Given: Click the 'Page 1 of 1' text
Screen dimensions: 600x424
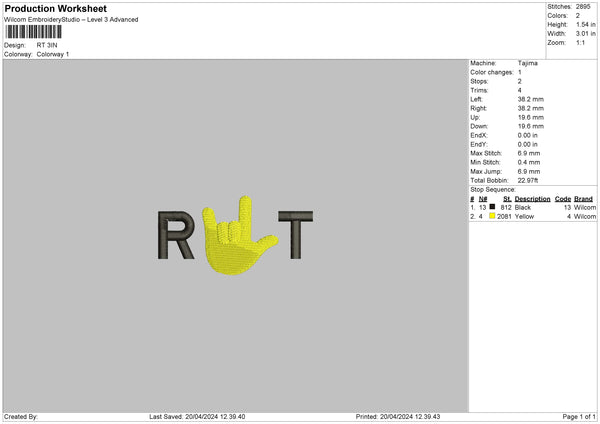Looking at the screenshot, I should coord(579,417).
